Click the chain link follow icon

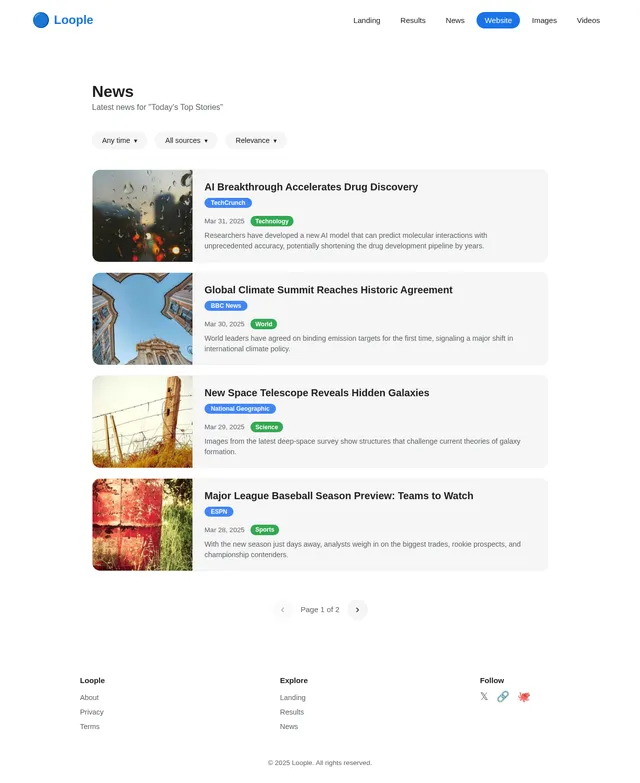click(503, 696)
